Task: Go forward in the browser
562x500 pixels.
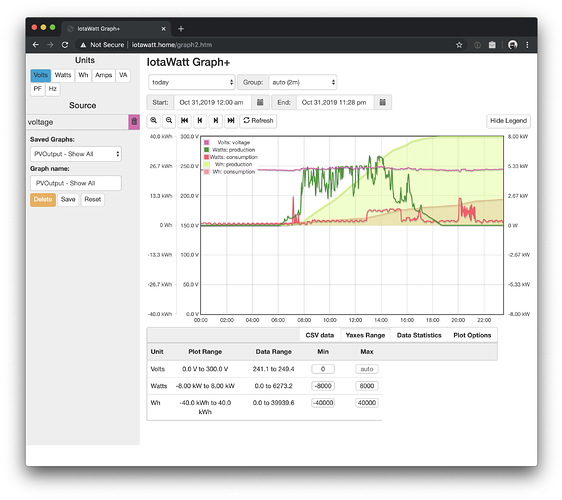Action: 50,45
